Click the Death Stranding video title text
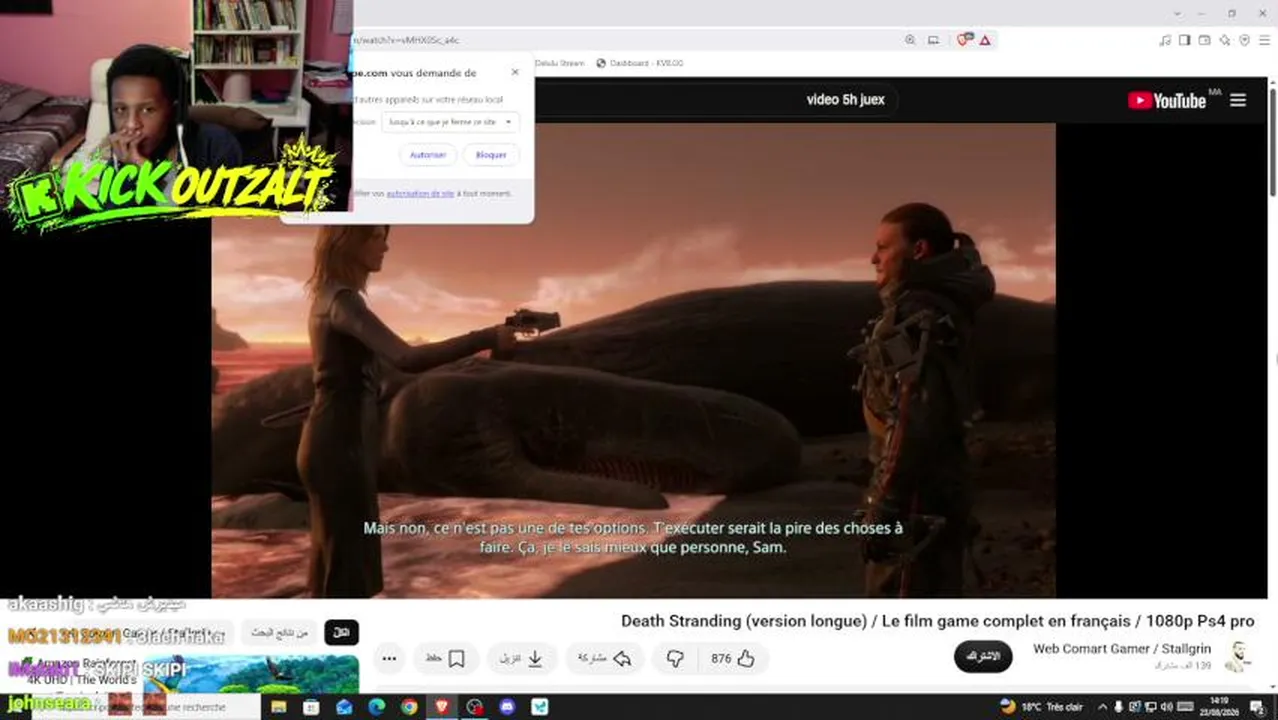This screenshot has width=1278, height=720. coord(937,621)
